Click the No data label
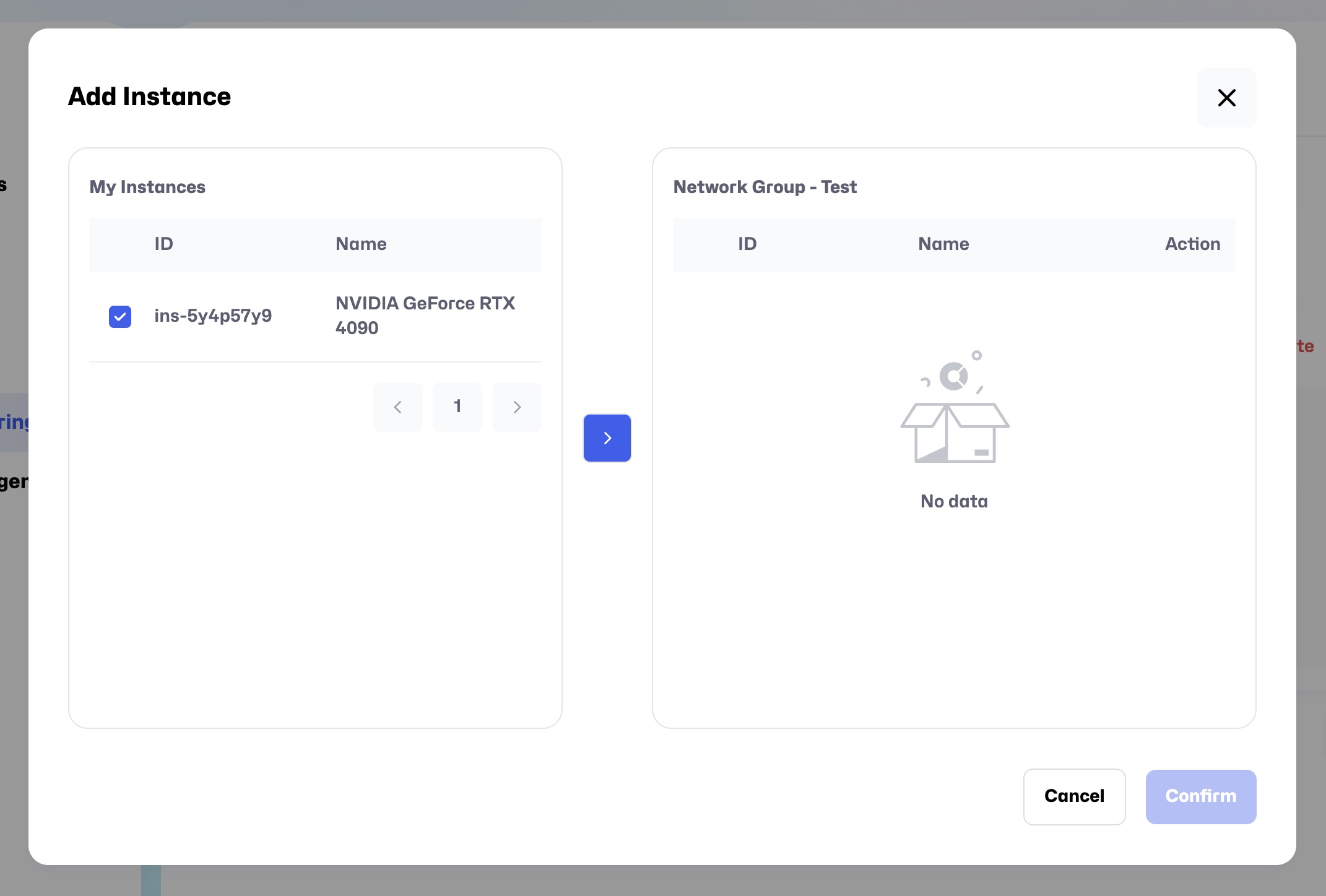Viewport: 1326px width, 896px height. [954, 501]
